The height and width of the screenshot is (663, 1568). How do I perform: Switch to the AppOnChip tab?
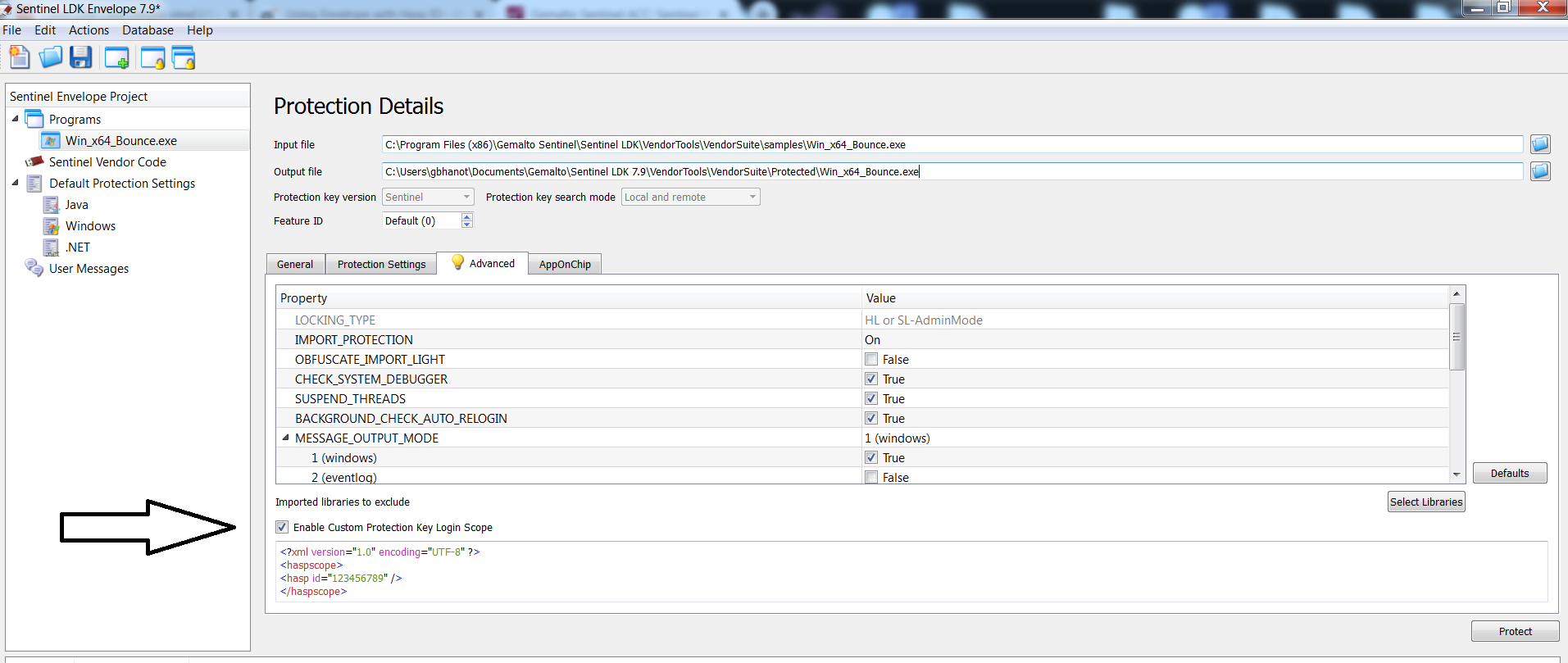(565, 264)
